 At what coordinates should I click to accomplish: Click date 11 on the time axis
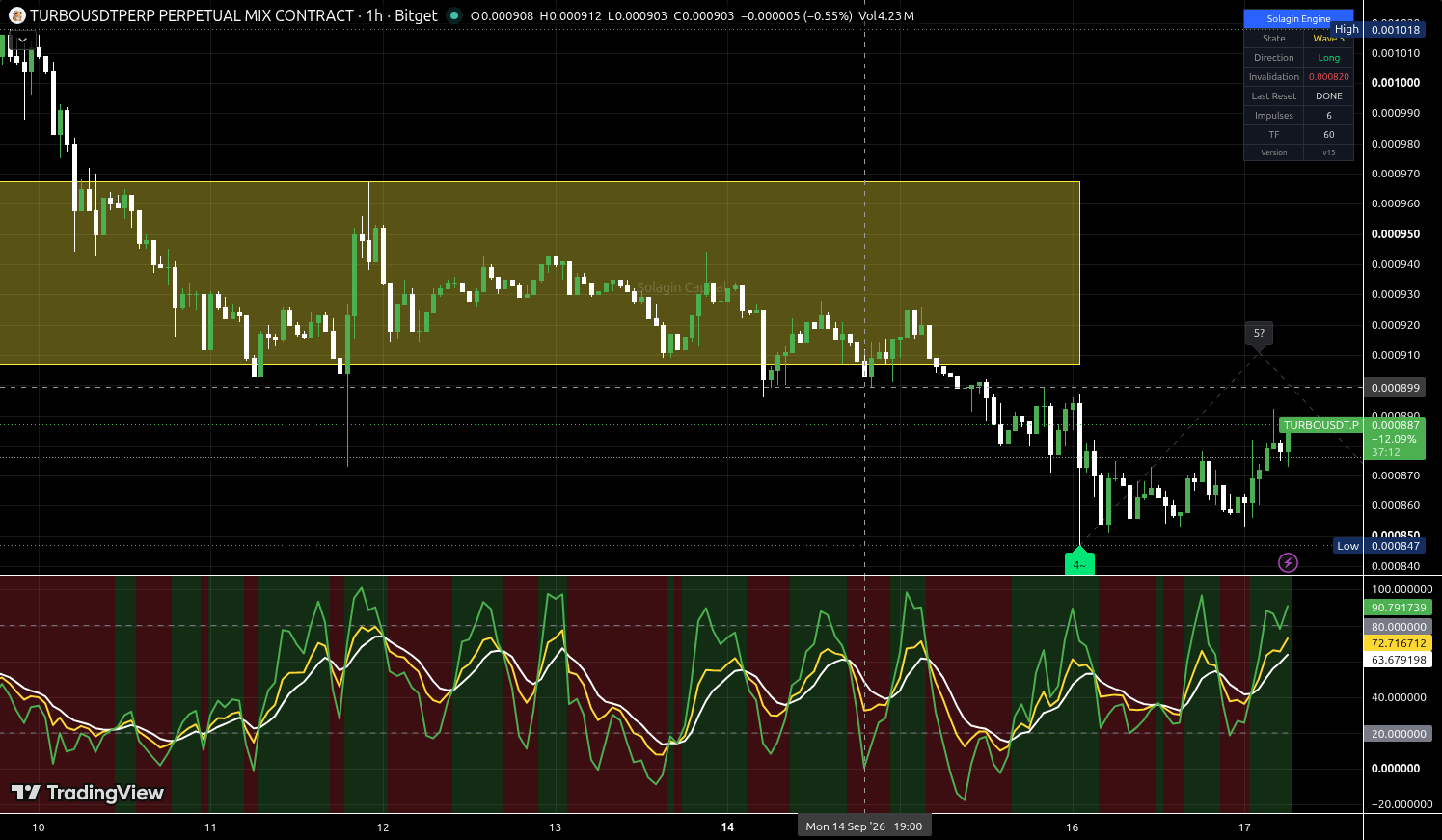(210, 826)
